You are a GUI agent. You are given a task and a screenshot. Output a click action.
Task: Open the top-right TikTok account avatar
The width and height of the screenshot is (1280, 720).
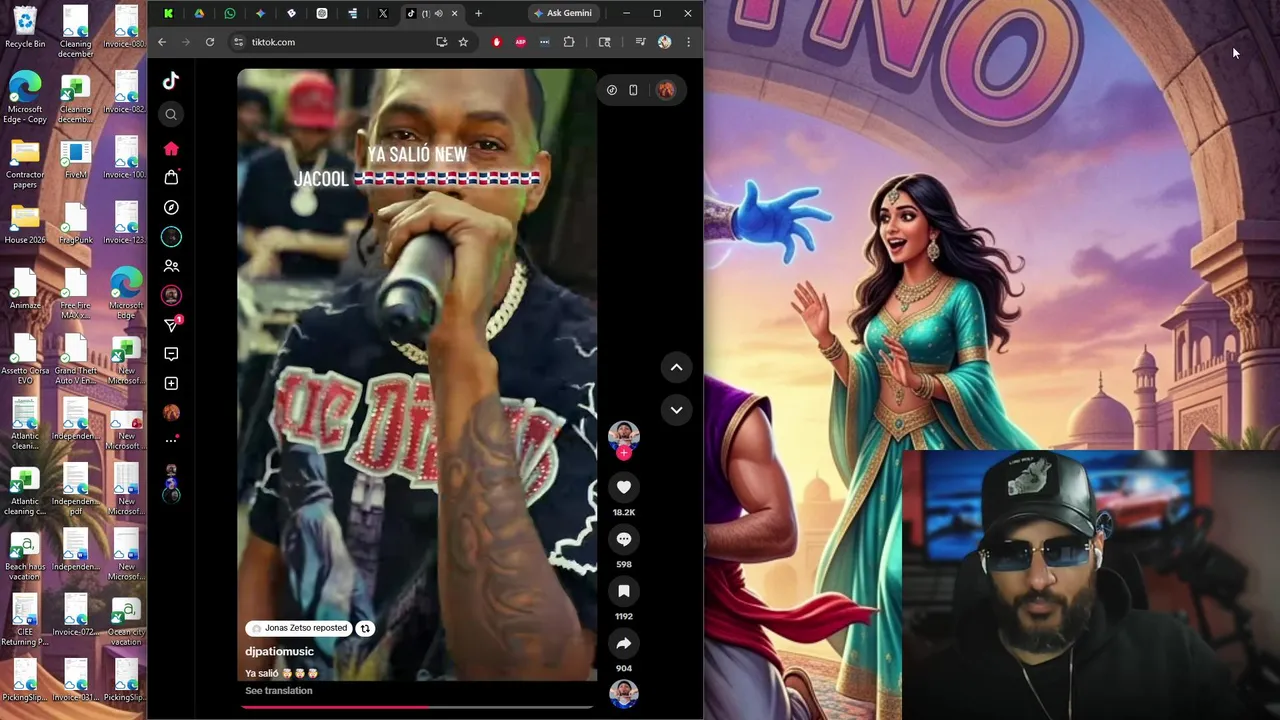[x=666, y=90]
